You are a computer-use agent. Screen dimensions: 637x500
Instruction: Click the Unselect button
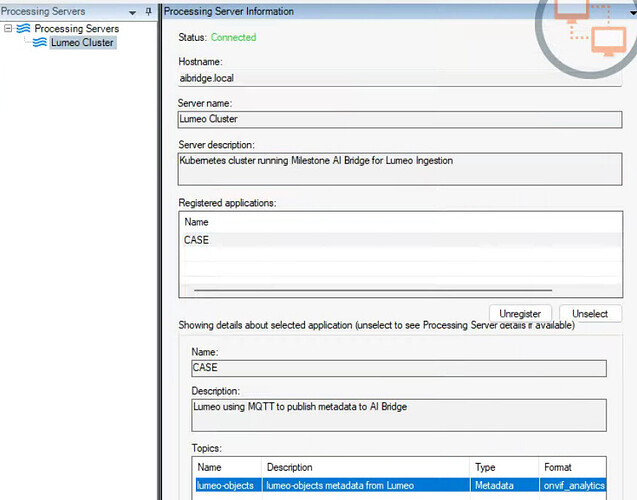tap(590, 314)
